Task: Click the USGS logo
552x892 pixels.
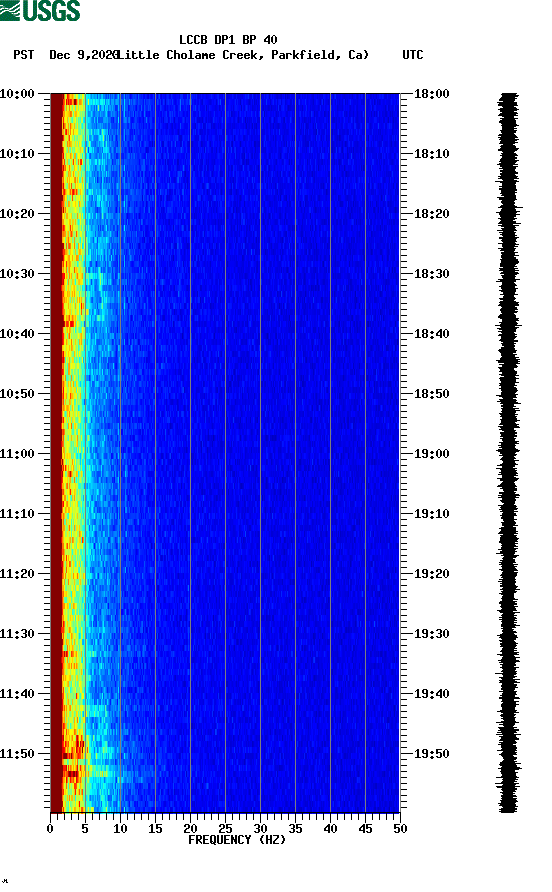Action: point(40,10)
